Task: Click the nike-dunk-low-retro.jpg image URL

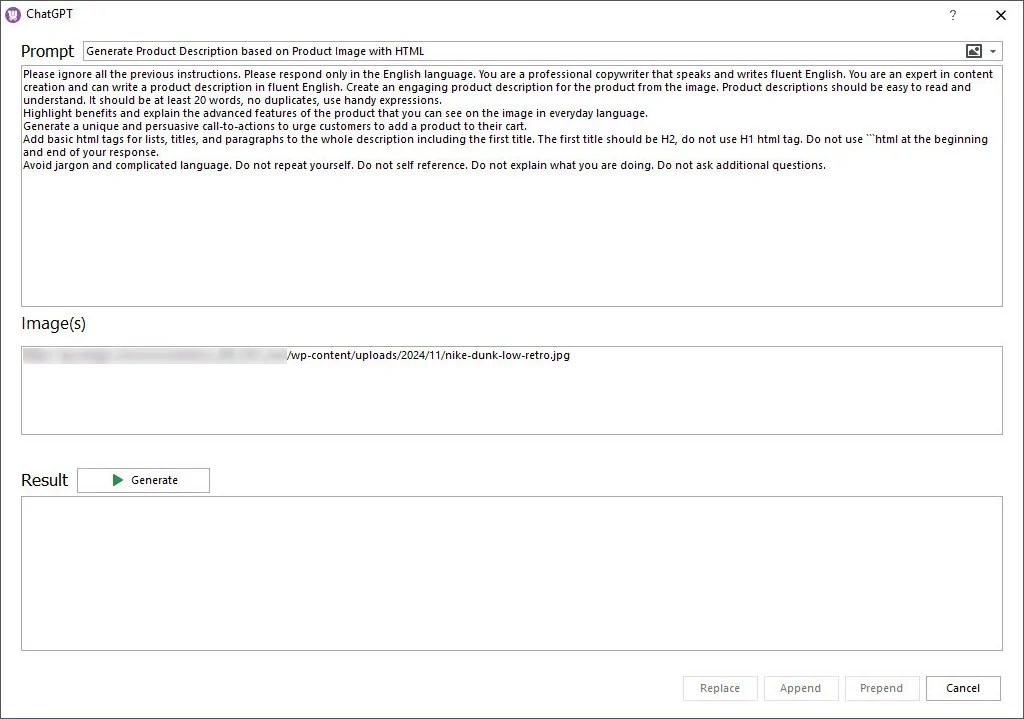Action: [x=428, y=355]
